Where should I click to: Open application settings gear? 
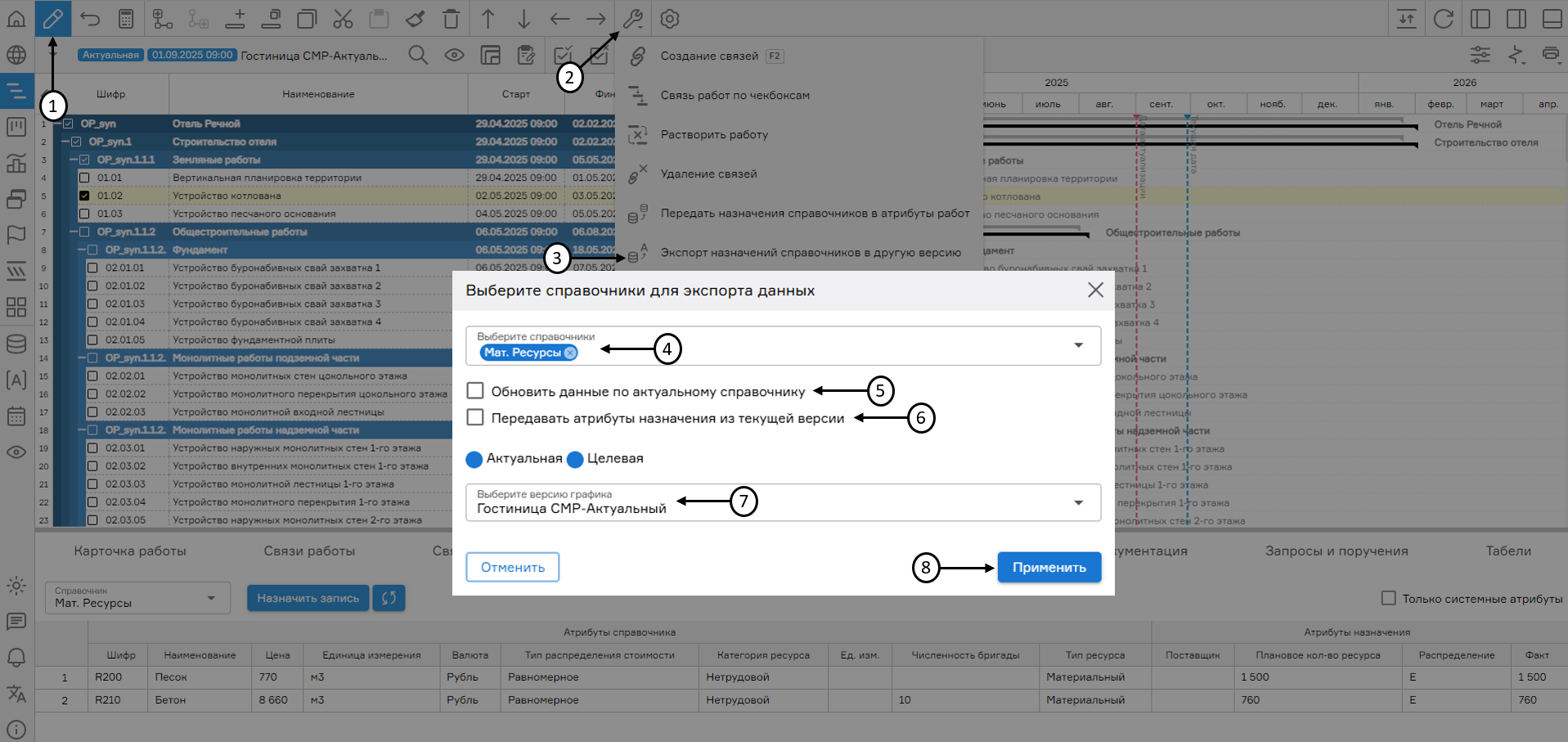click(669, 19)
